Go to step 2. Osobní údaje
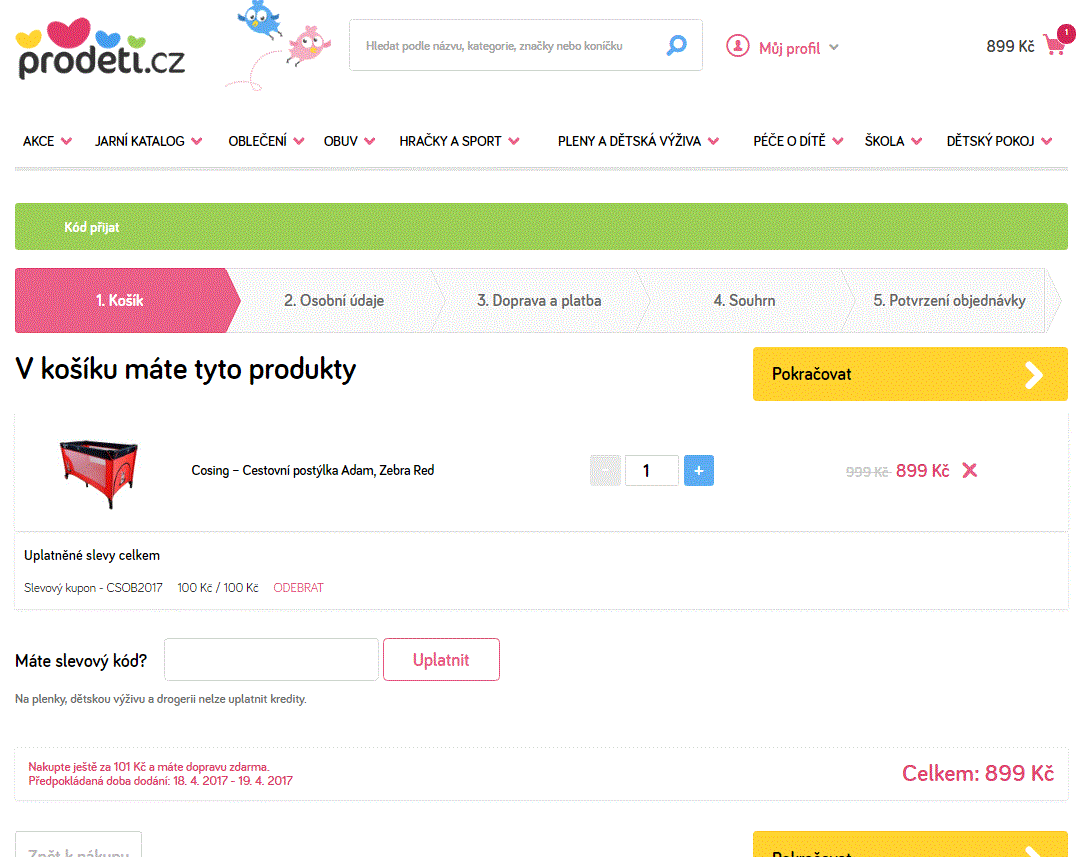The image size is (1088, 857). (334, 300)
